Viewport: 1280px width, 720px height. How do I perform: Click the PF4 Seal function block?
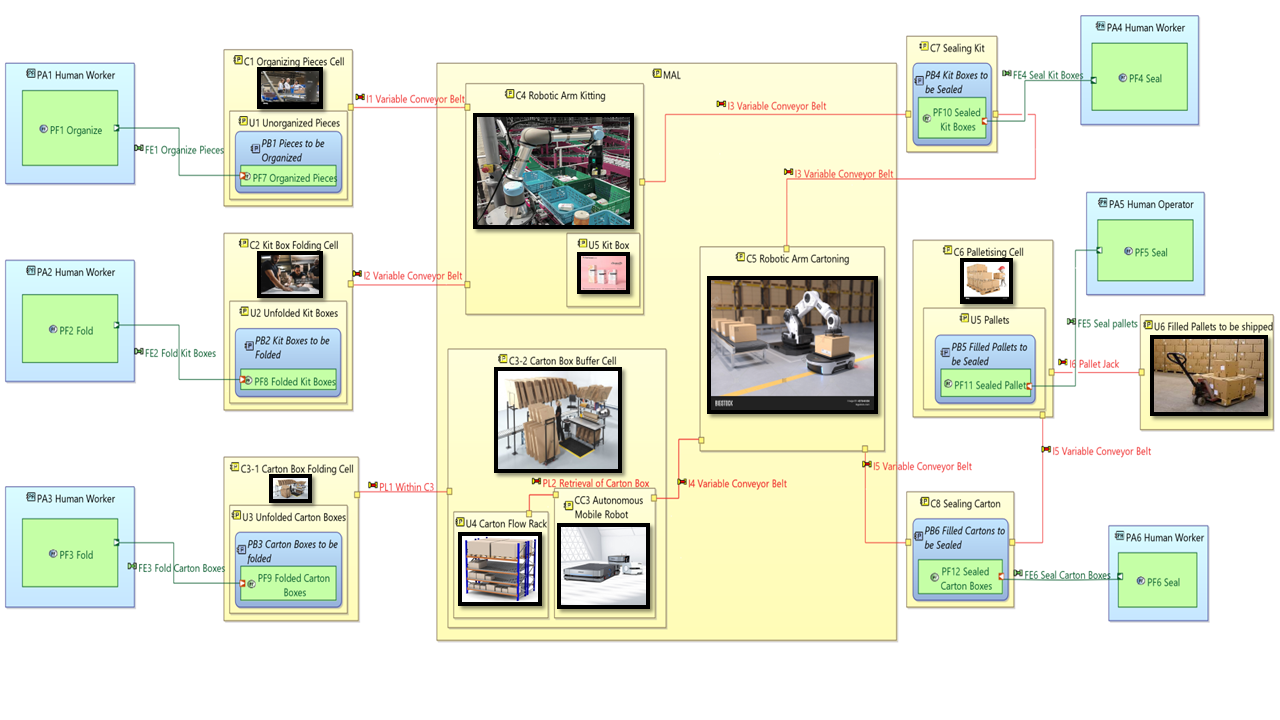(x=1139, y=77)
